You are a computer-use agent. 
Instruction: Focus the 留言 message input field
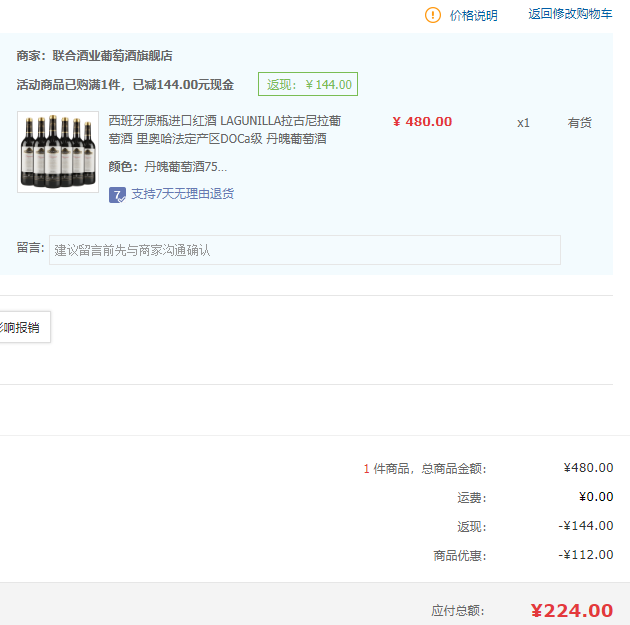tap(305, 250)
